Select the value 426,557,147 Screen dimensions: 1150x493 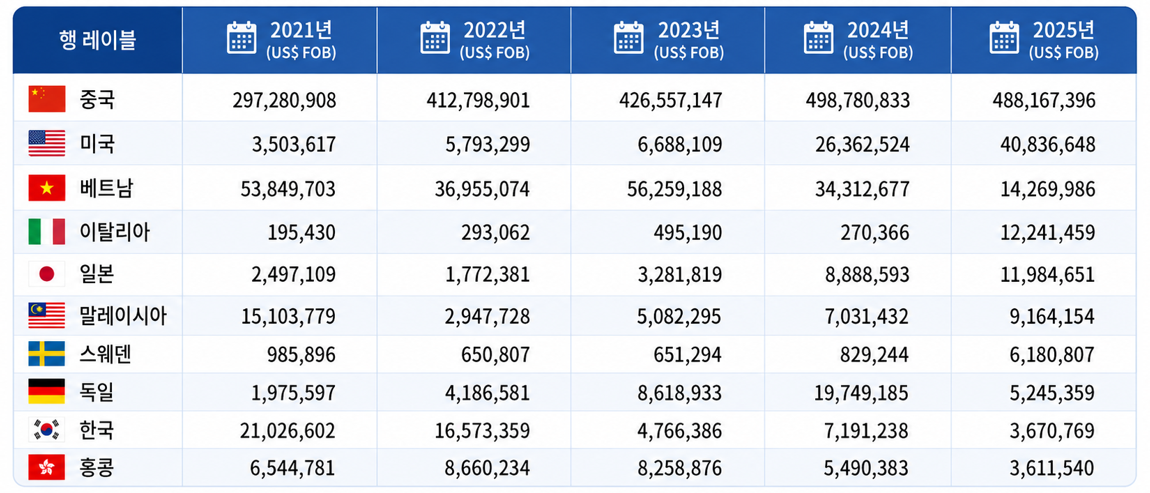(x=669, y=101)
